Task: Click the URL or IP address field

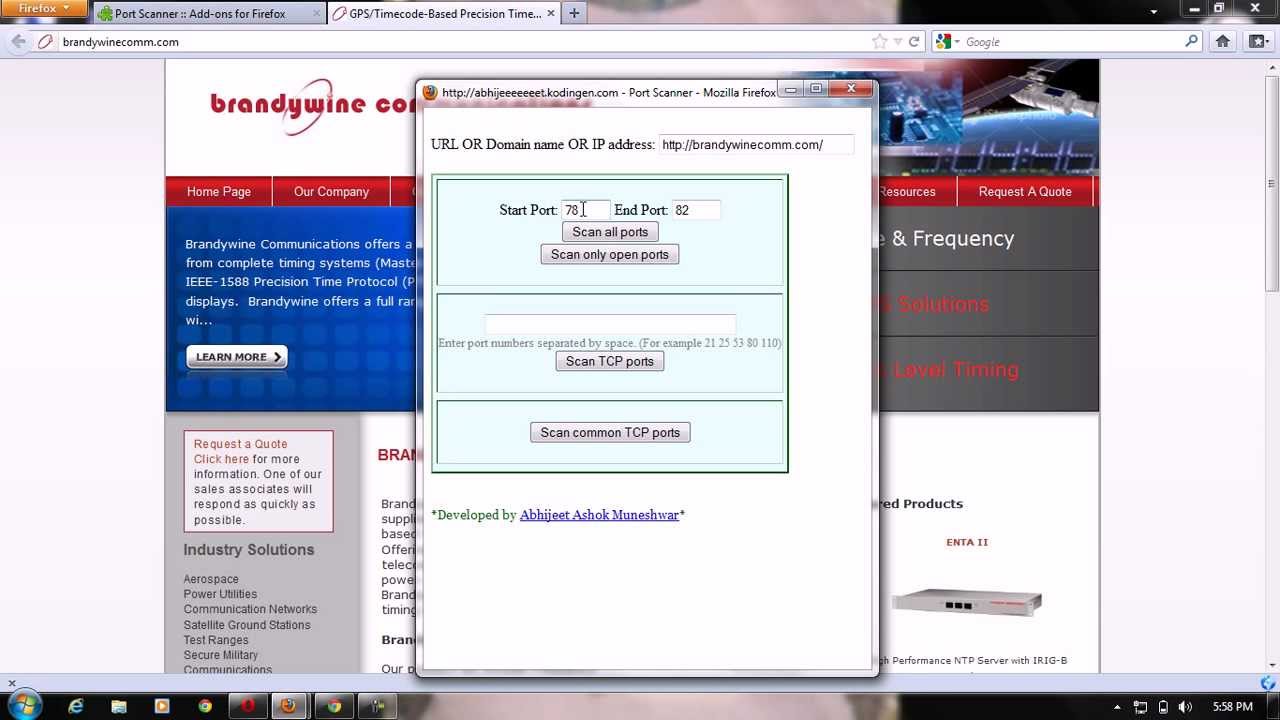Action: click(x=756, y=145)
